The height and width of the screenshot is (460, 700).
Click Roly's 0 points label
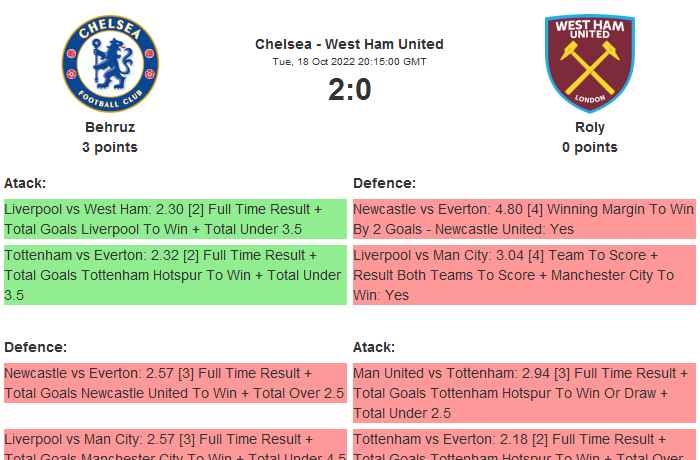tap(590, 147)
